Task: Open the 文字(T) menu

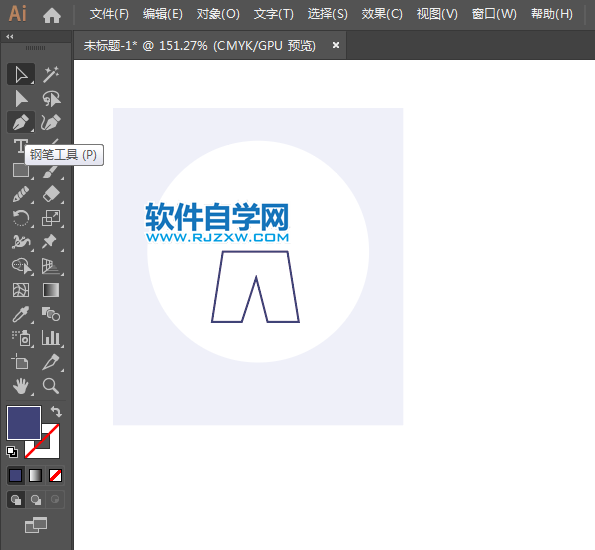Action: coord(273,14)
